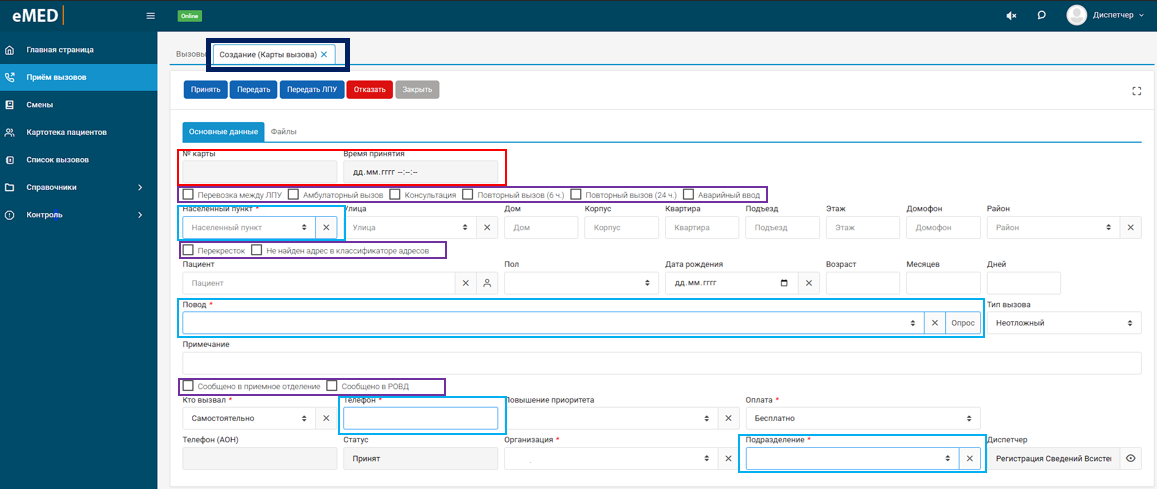1157x489 pixels.
Task: Click the Принять button
Action: [x=206, y=90]
